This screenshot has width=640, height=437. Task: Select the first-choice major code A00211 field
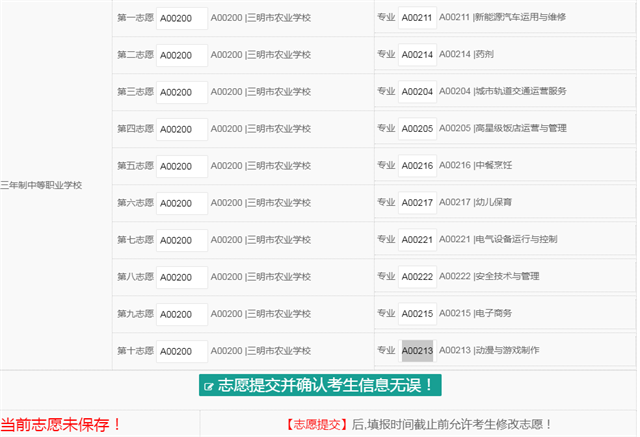coord(417,18)
